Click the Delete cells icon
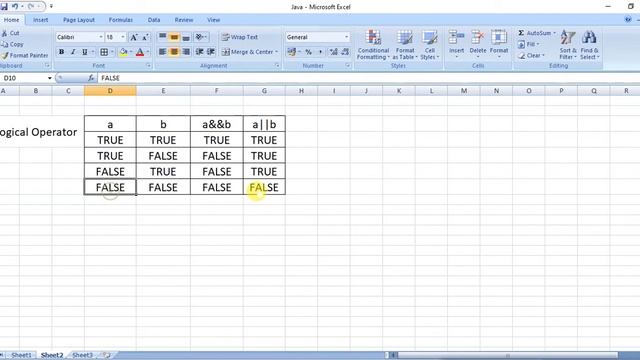 coord(478,38)
